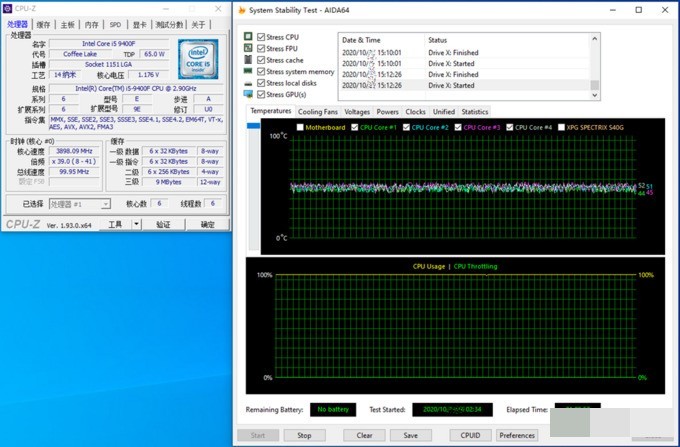Click the Stress cache icon

coord(248,60)
